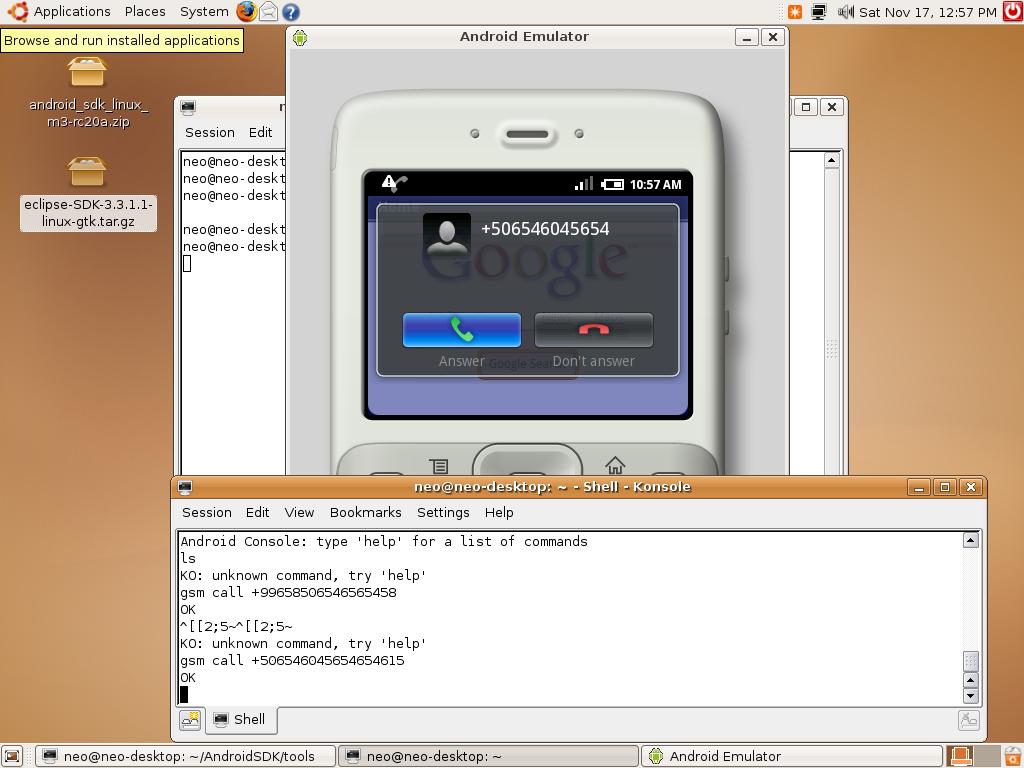1024x768 pixels.
Task: Minimize the Android Emulator window
Action: pyautogui.click(x=746, y=37)
